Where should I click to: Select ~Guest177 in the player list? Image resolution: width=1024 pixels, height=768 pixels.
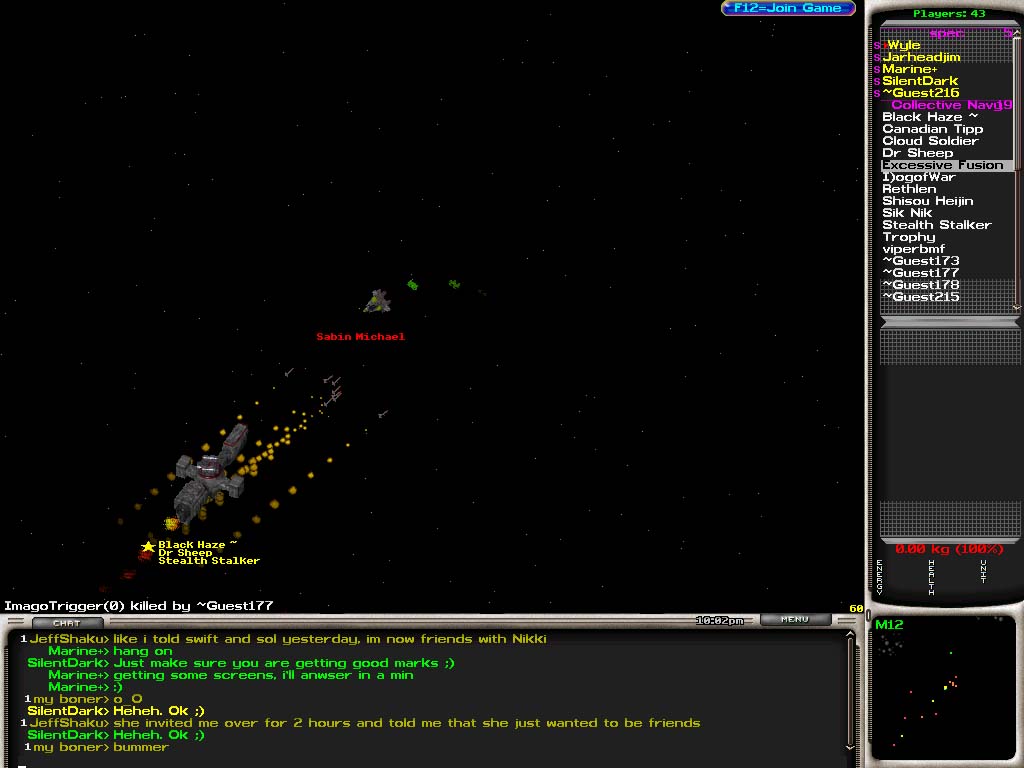pos(920,273)
